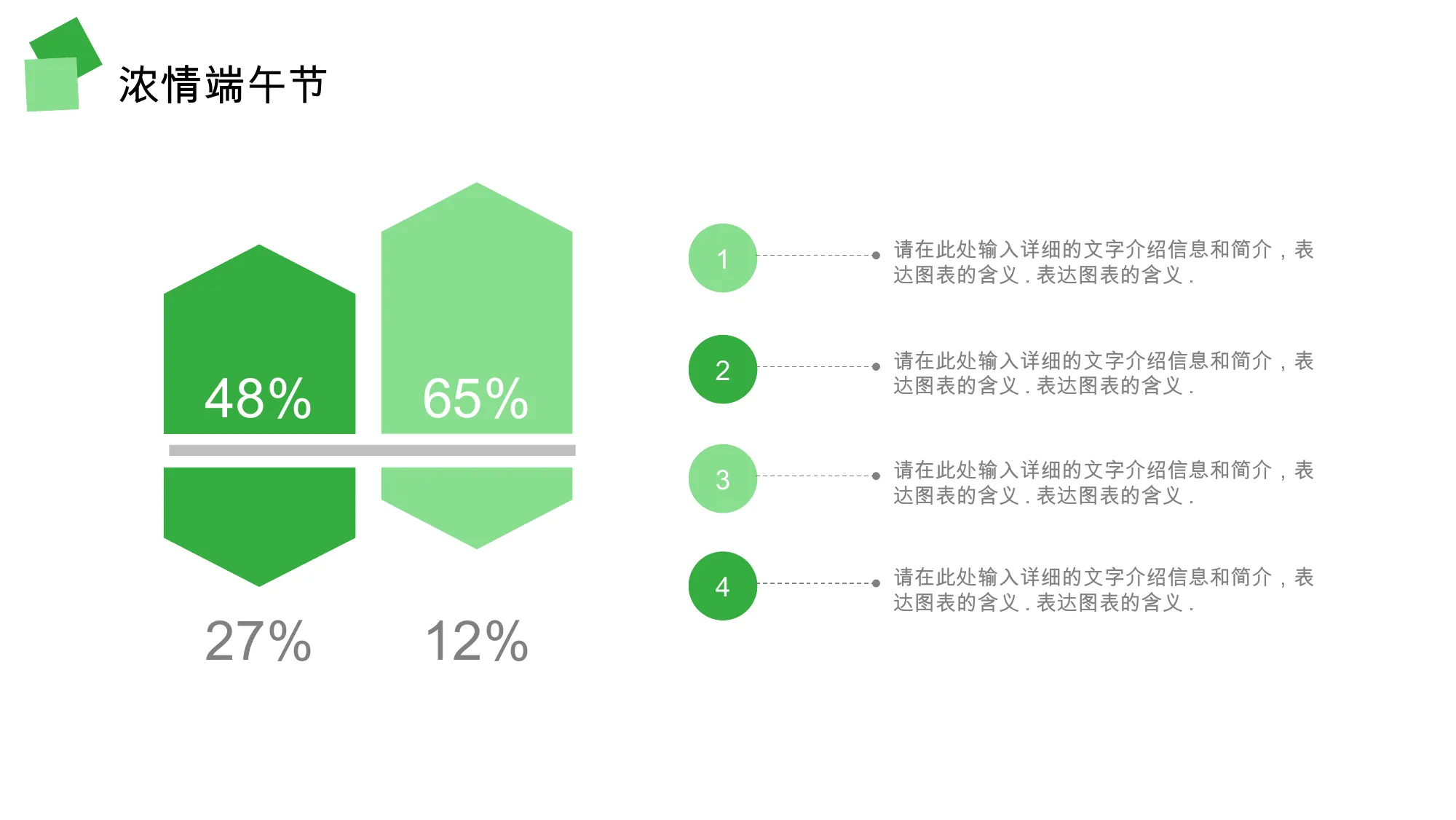
Task: Click the dark green circle numbered 2
Action: pos(722,369)
